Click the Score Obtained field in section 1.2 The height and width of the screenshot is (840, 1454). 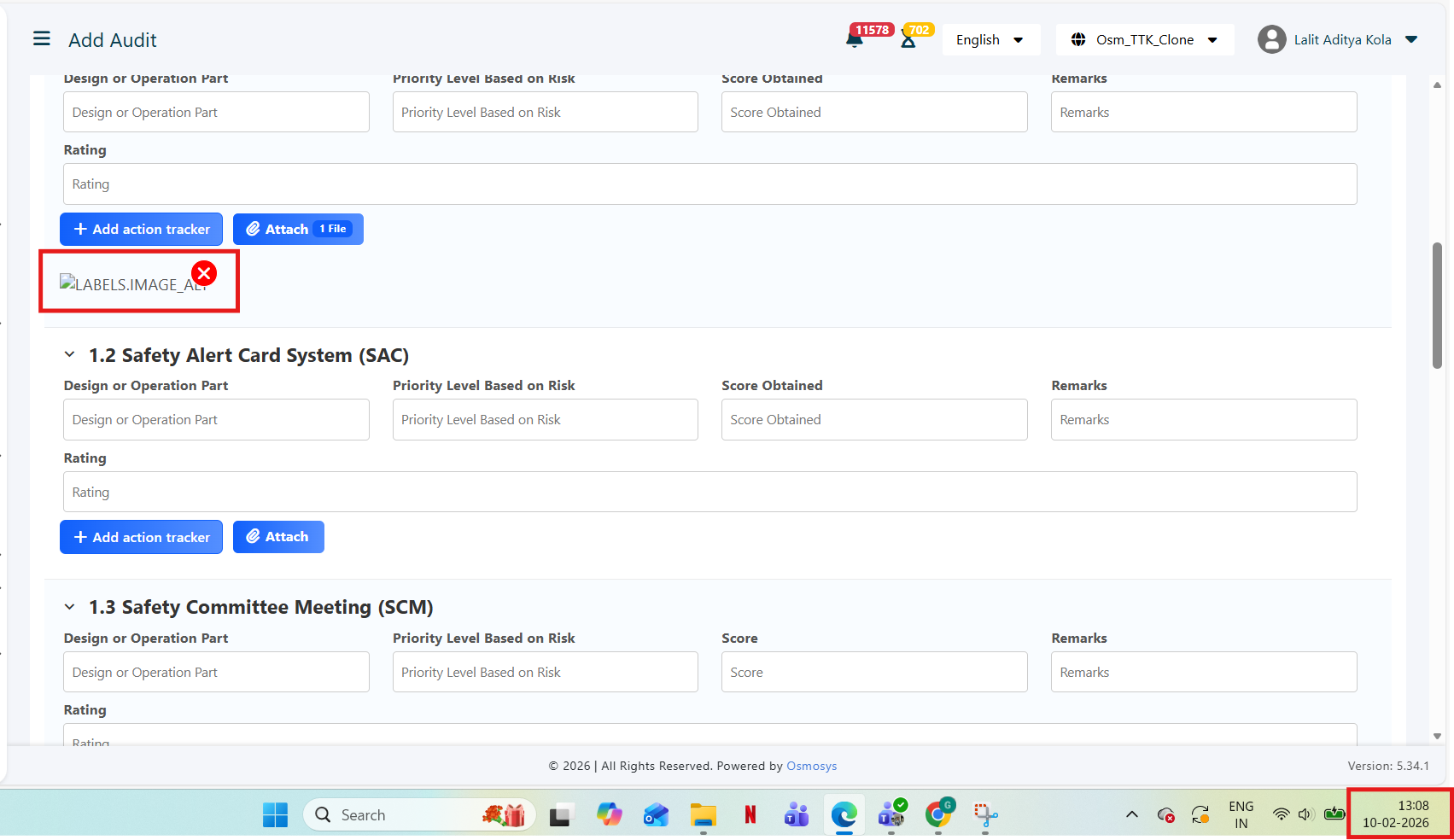click(x=873, y=420)
